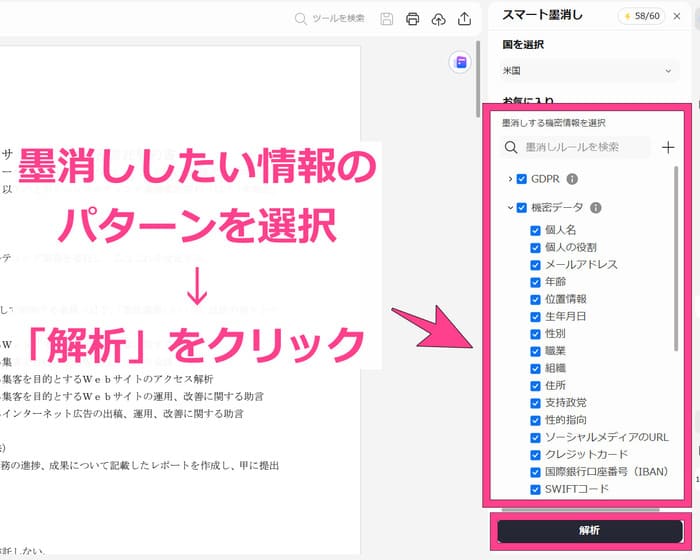Toggle the GDPR checkbox

pos(521,179)
